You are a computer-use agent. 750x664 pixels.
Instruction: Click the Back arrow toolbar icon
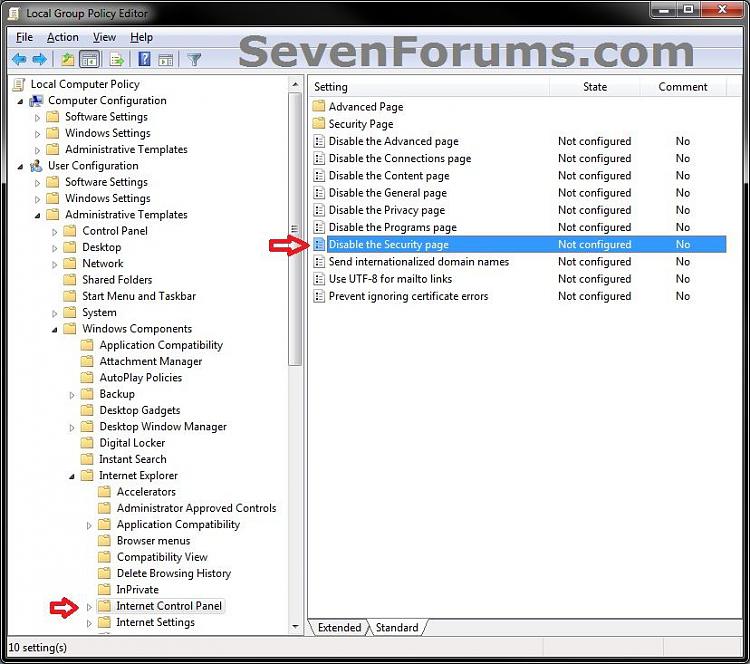(19, 59)
